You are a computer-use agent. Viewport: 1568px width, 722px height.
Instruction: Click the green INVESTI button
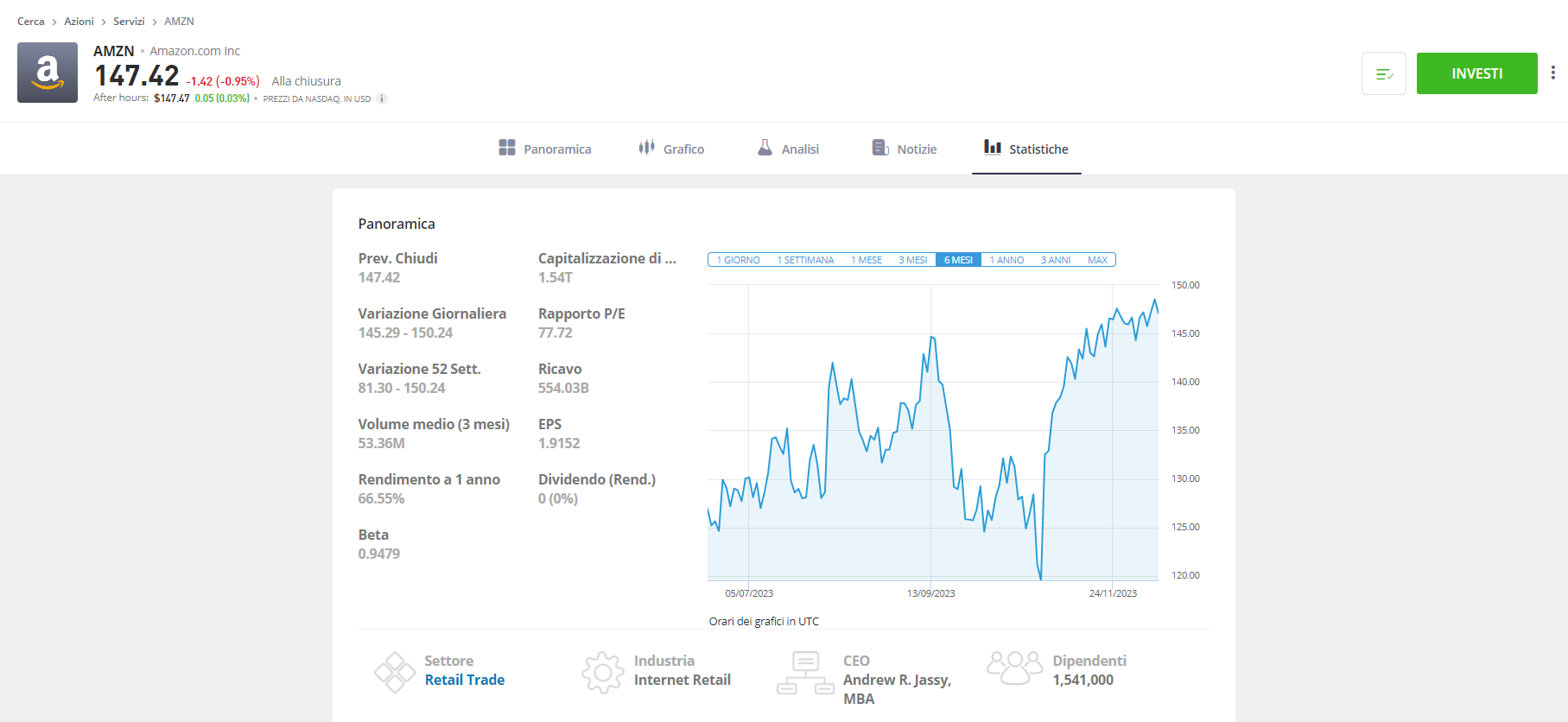pyautogui.click(x=1477, y=73)
